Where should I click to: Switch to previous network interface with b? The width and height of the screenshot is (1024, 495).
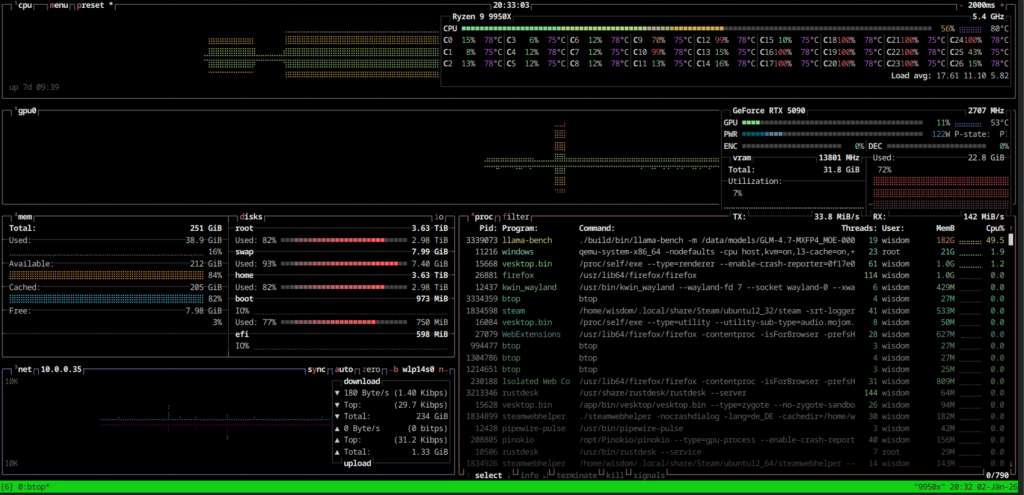point(396,369)
